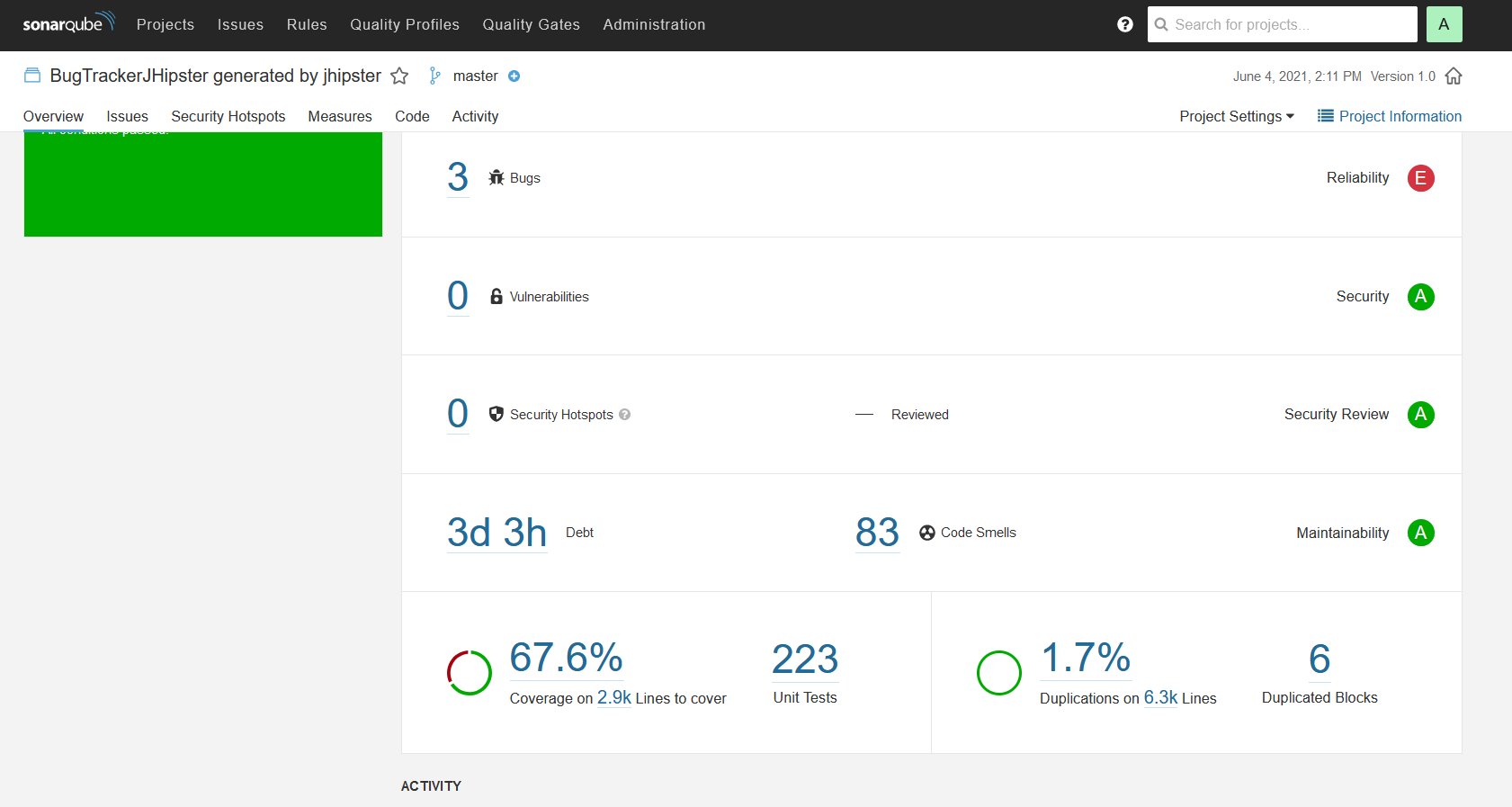Click the 83 Code Smells count

(877, 533)
